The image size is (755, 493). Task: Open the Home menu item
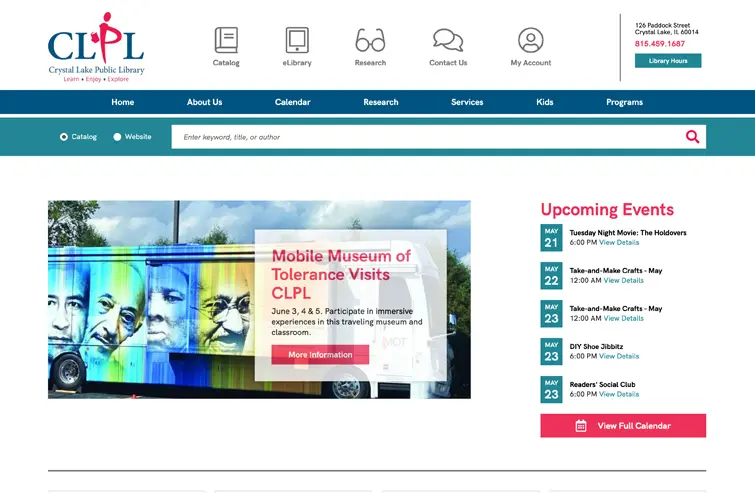click(x=123, y=102)
